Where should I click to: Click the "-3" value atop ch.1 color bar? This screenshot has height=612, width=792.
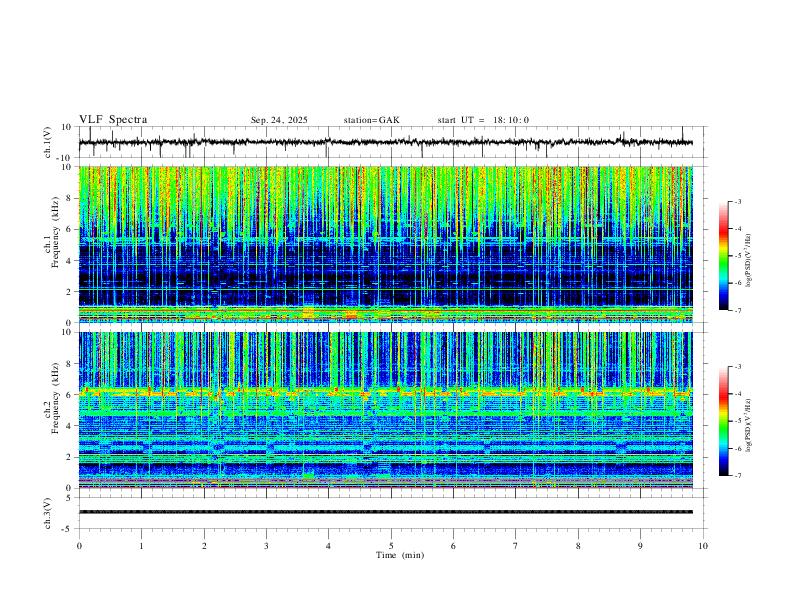pyautogui.click(x=738, y=201)
